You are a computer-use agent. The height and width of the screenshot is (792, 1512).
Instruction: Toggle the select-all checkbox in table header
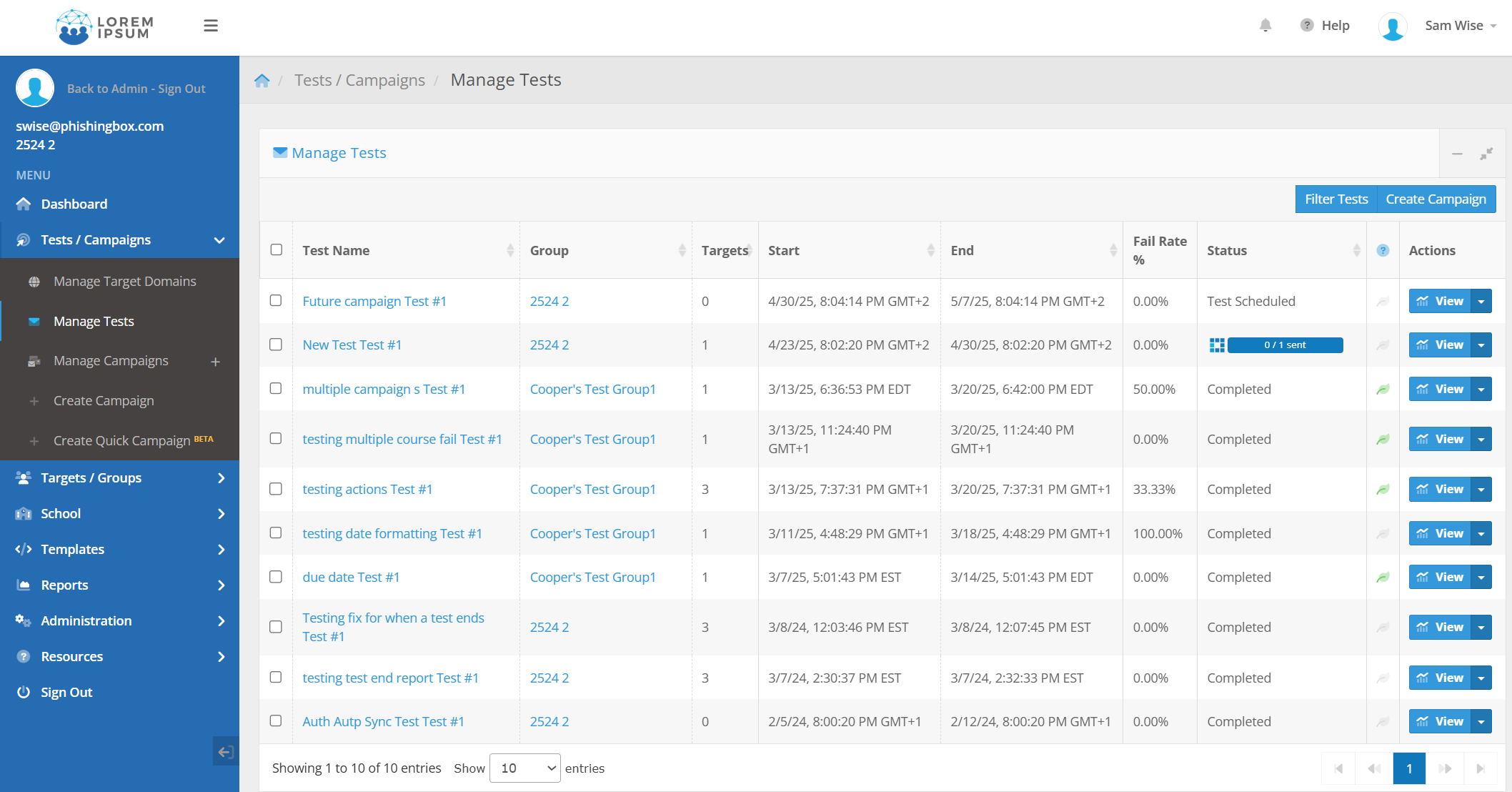pos(277,249)
